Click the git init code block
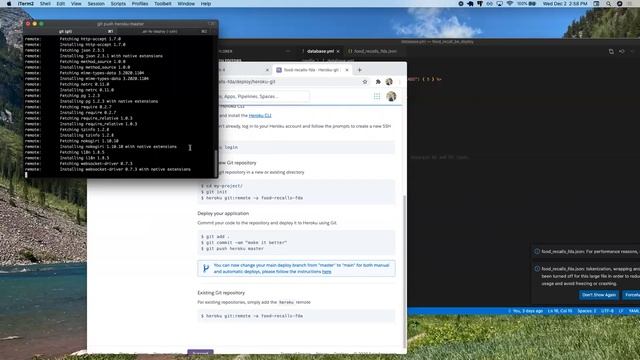 click(296, 192)
